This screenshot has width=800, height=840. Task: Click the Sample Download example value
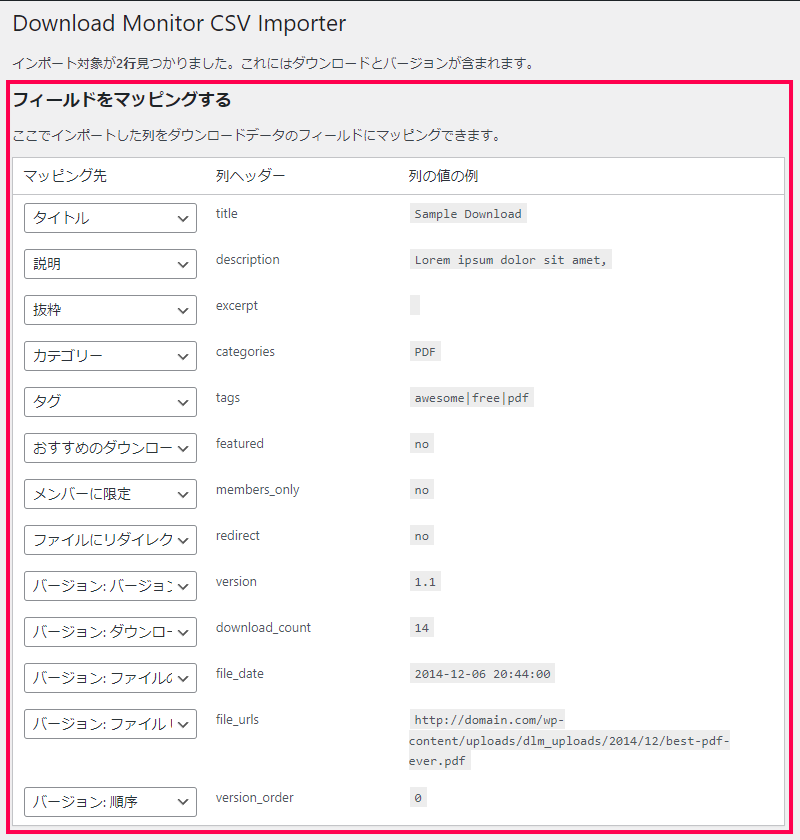(x=468, y=214)
